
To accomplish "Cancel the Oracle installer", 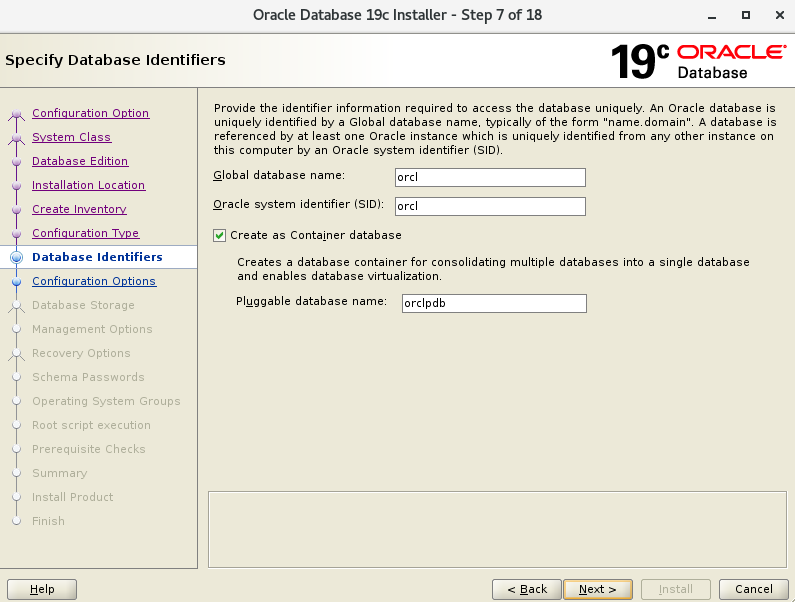I will pos(754,589).
